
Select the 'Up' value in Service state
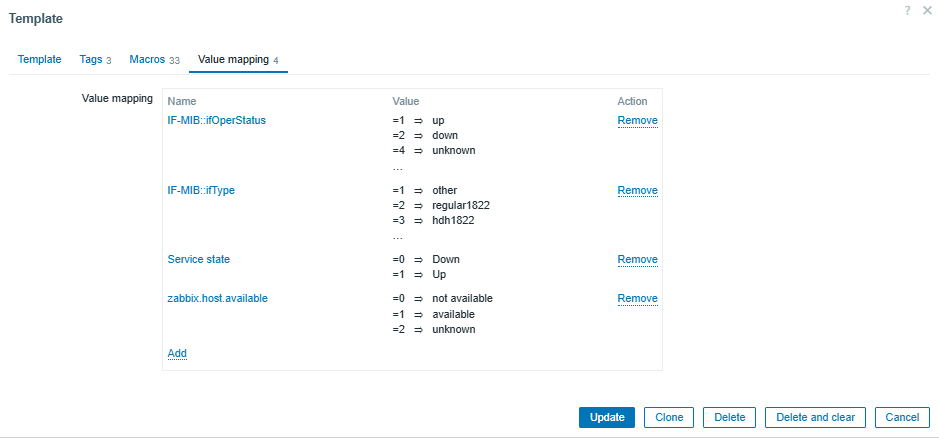point(440,274)
